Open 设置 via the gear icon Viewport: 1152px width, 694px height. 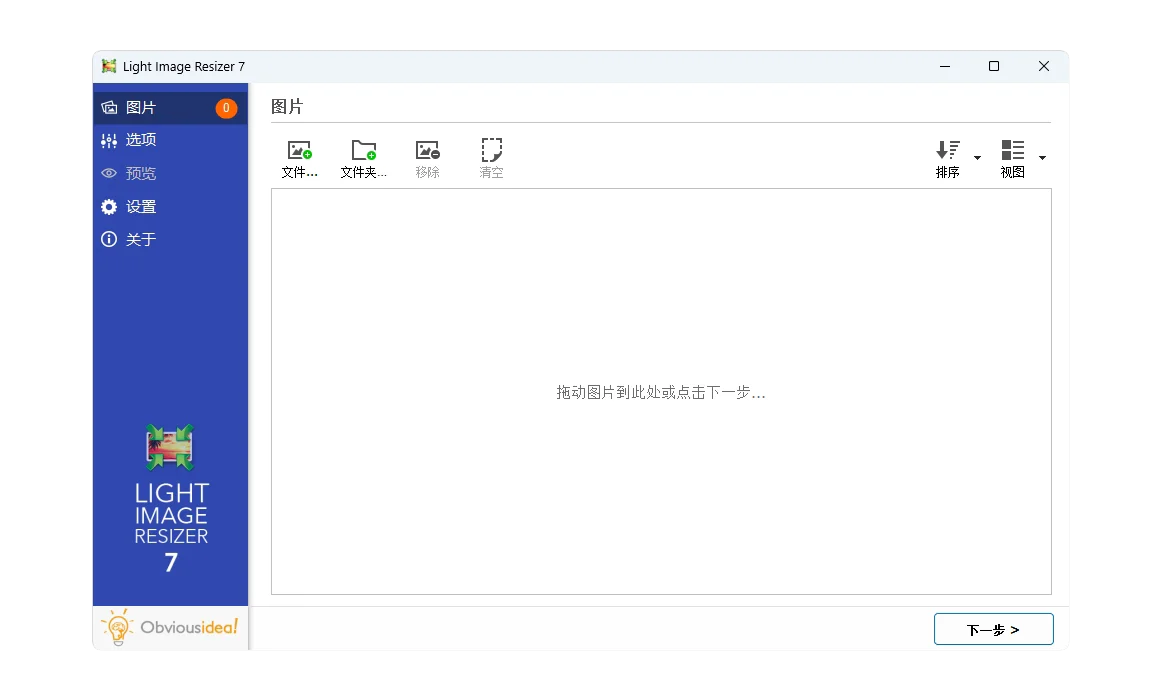109,206
